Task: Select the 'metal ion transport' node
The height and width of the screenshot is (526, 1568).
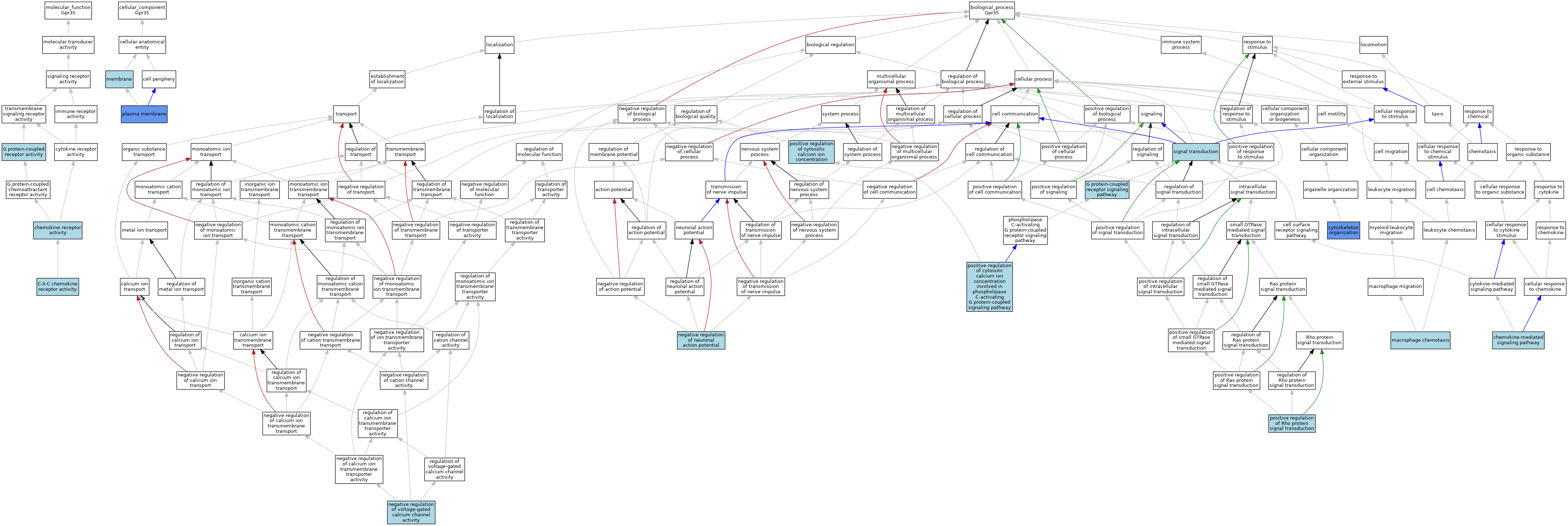Action: (144, 230)
